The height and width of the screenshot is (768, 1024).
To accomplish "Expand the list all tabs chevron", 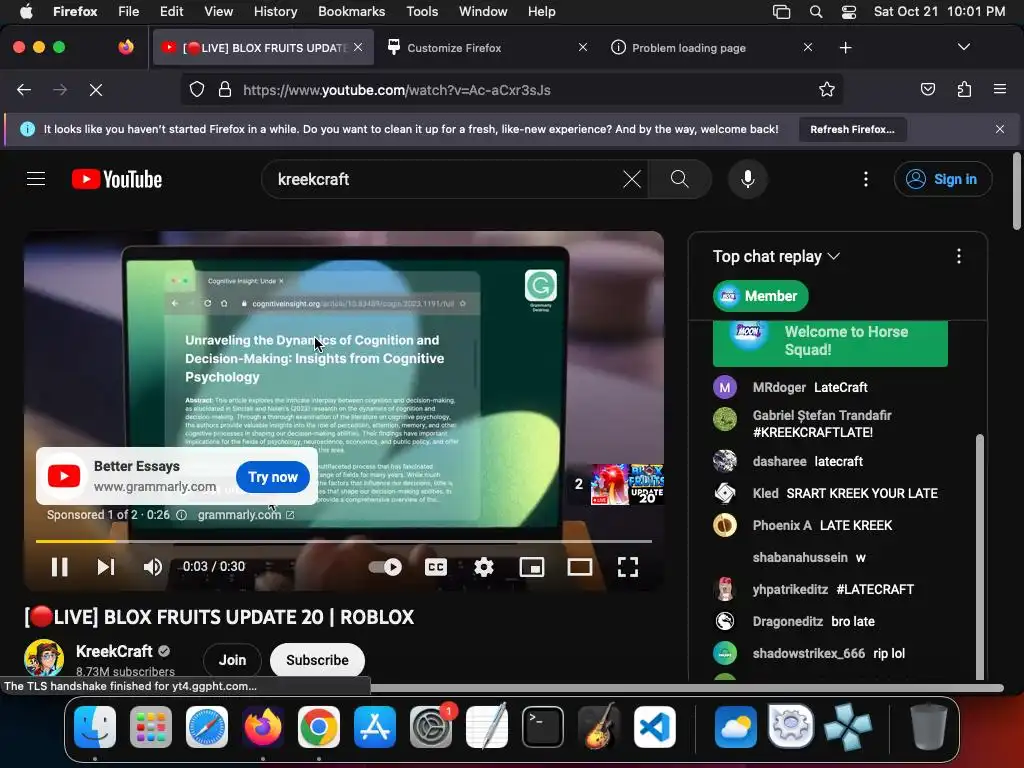I will point(964,47).
